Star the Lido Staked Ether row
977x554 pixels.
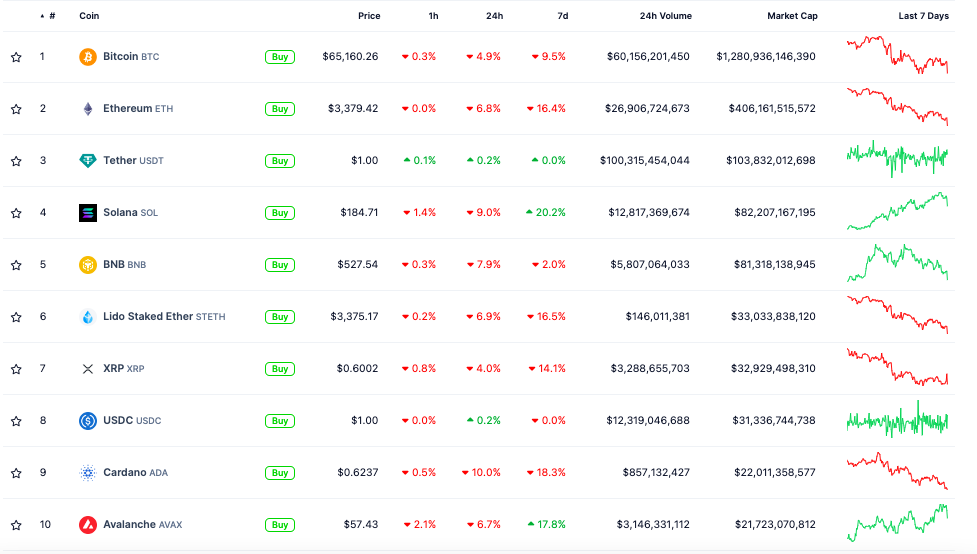point(16,317)
